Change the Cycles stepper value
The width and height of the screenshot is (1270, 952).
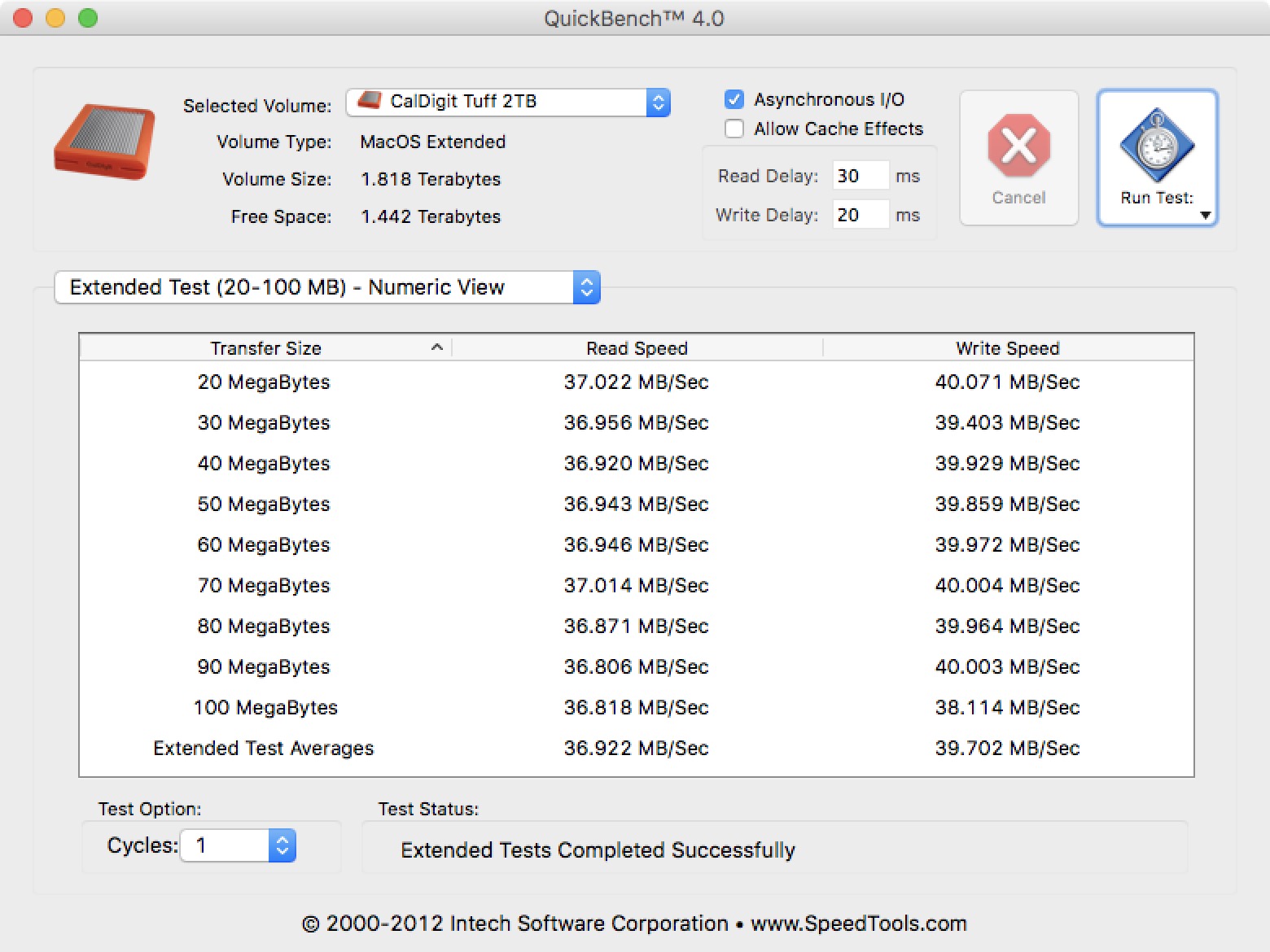282,845
